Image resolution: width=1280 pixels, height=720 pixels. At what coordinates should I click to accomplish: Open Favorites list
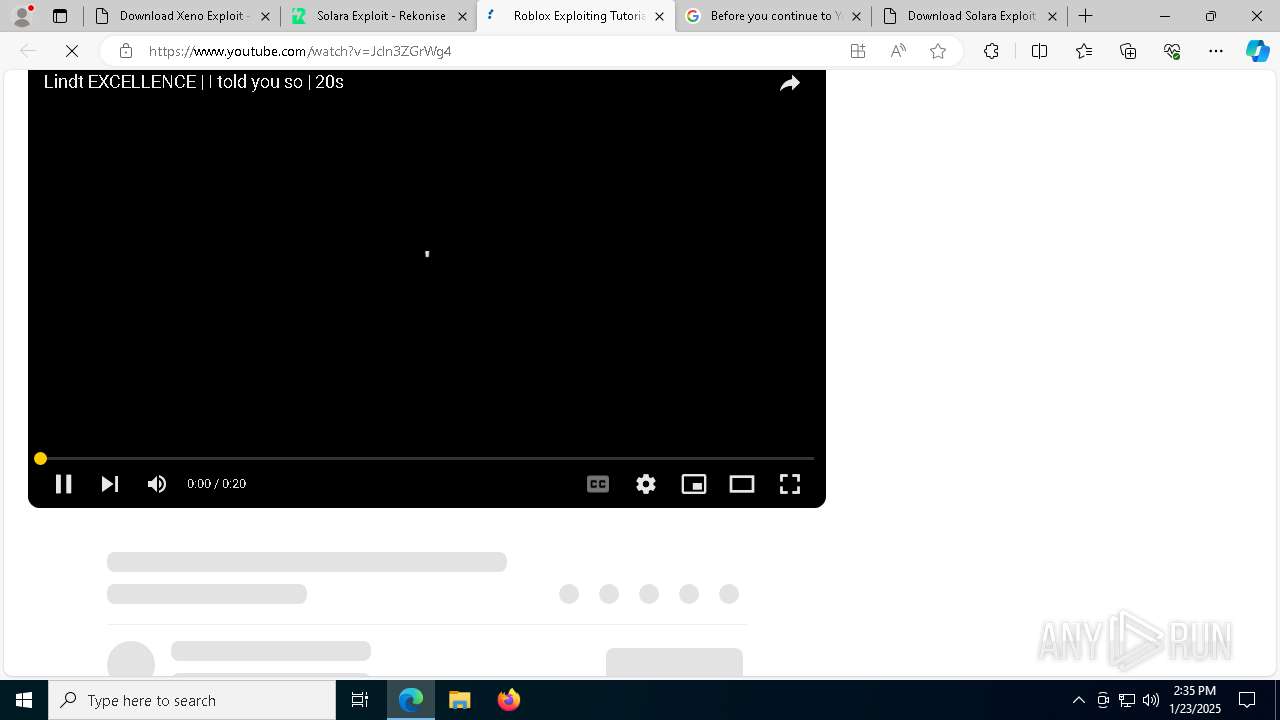tap(1084, 51)
